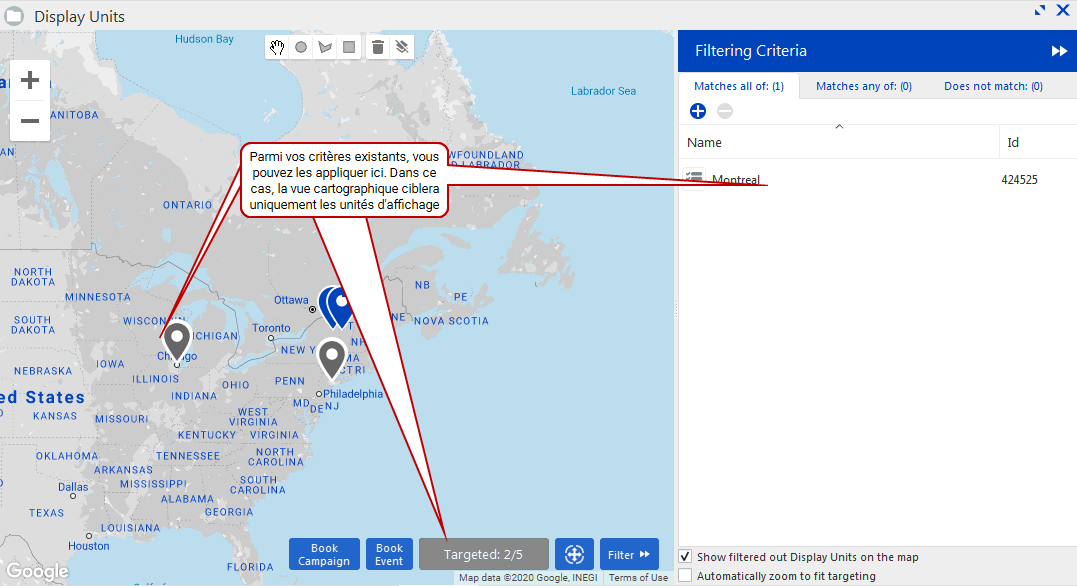Click the Book Campaign button
The image size is (1077, 586).
(324, 554)
